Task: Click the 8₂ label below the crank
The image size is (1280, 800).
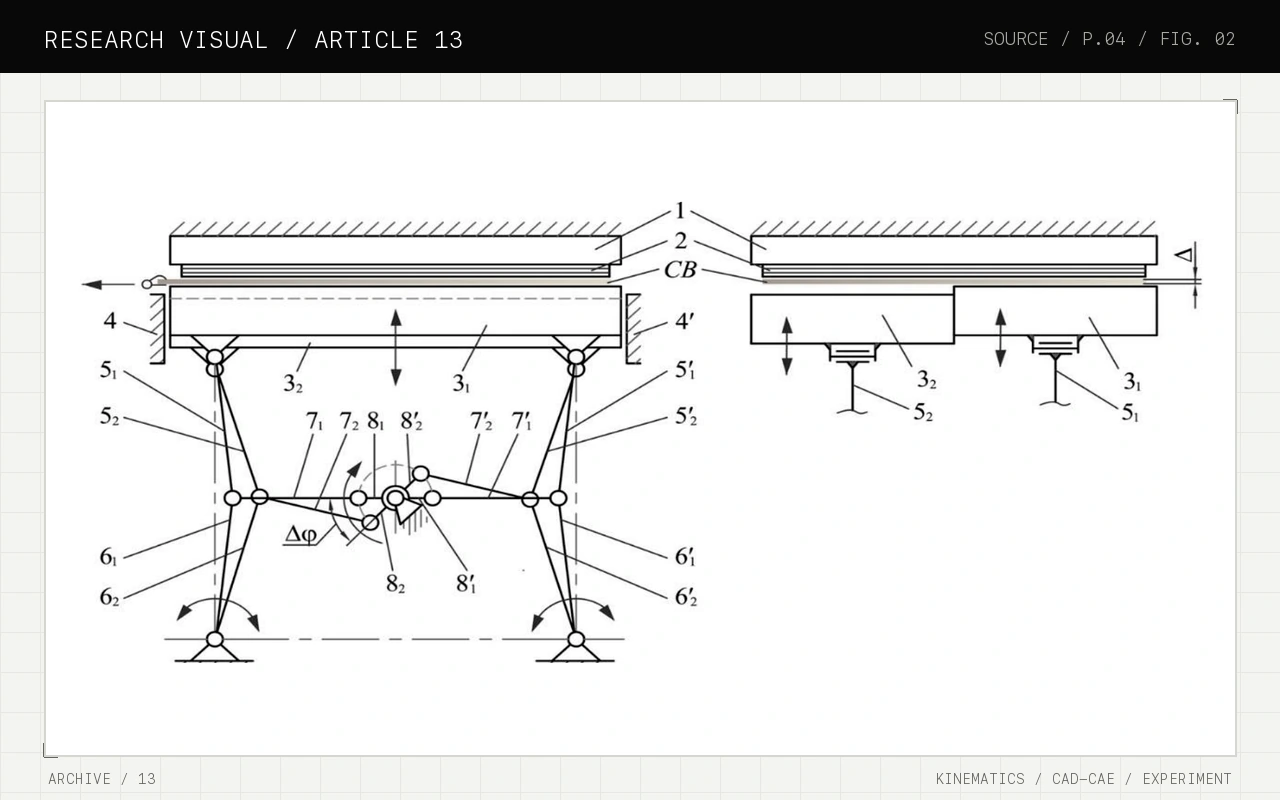Action: click(x=396, y=584)
